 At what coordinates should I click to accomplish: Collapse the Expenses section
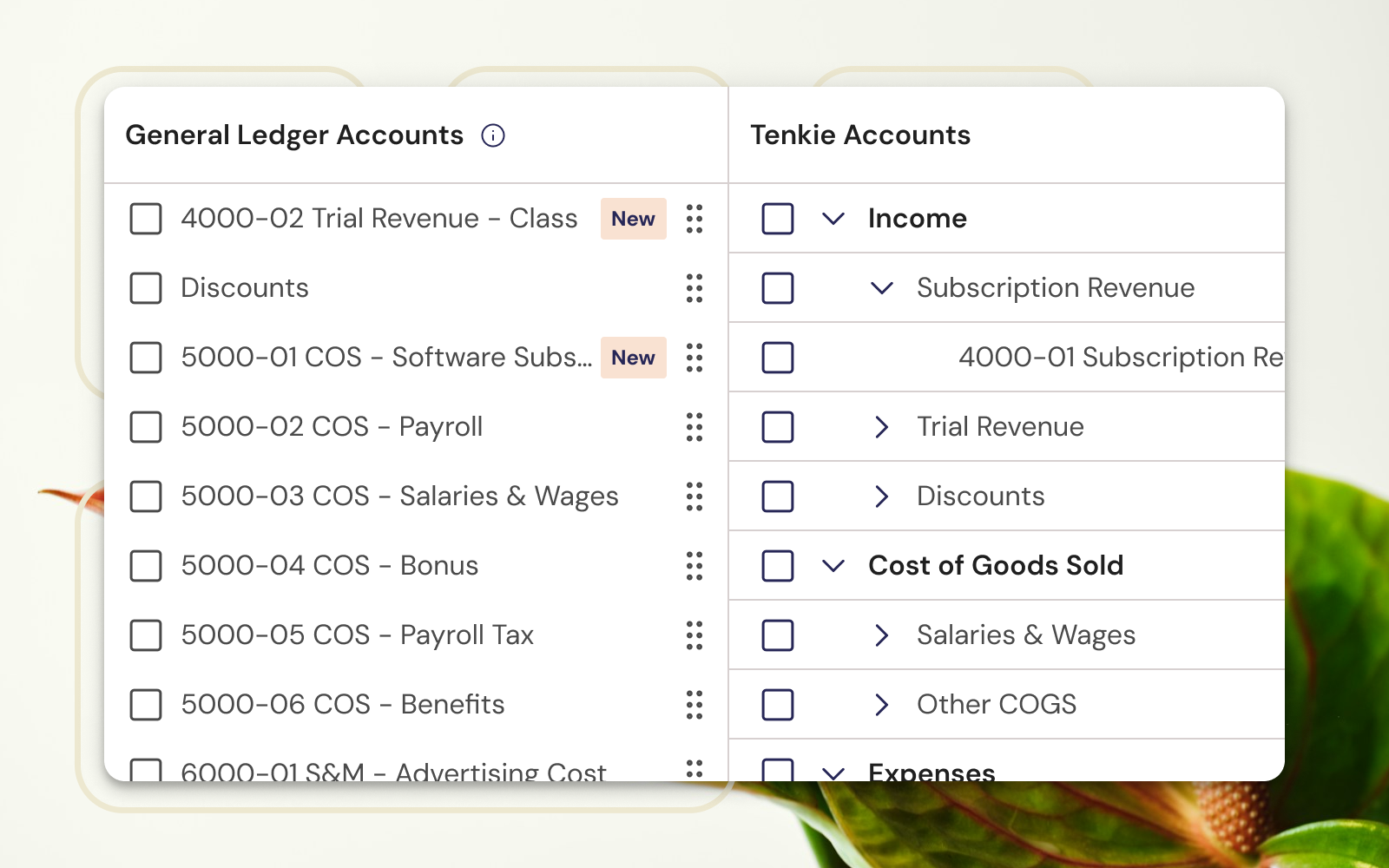pyautogui.click(x=833, y=773)
